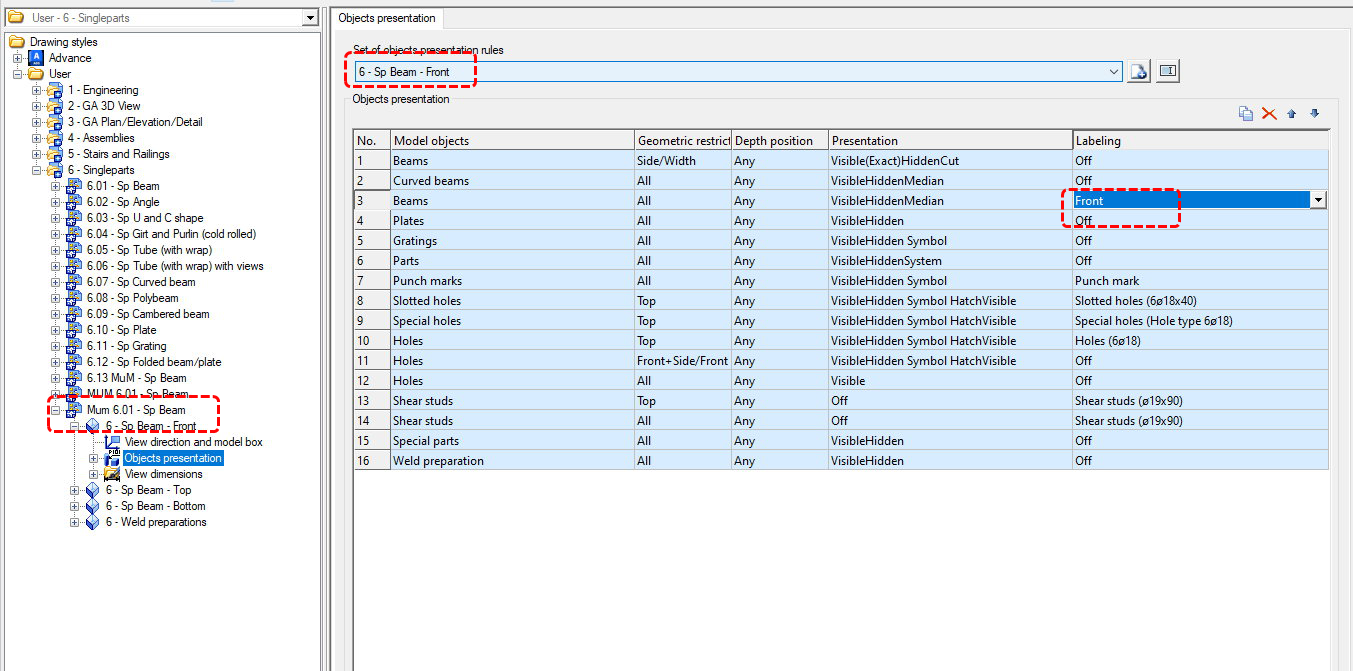
Task: Move the selected rule up
Action: (1292, 114)
